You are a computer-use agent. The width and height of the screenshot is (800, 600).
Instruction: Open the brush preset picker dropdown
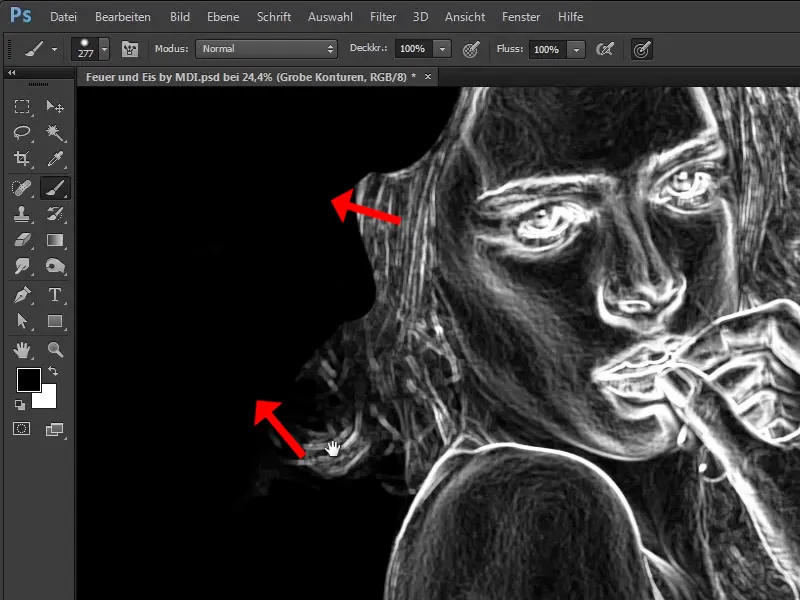tap(105, 49)
